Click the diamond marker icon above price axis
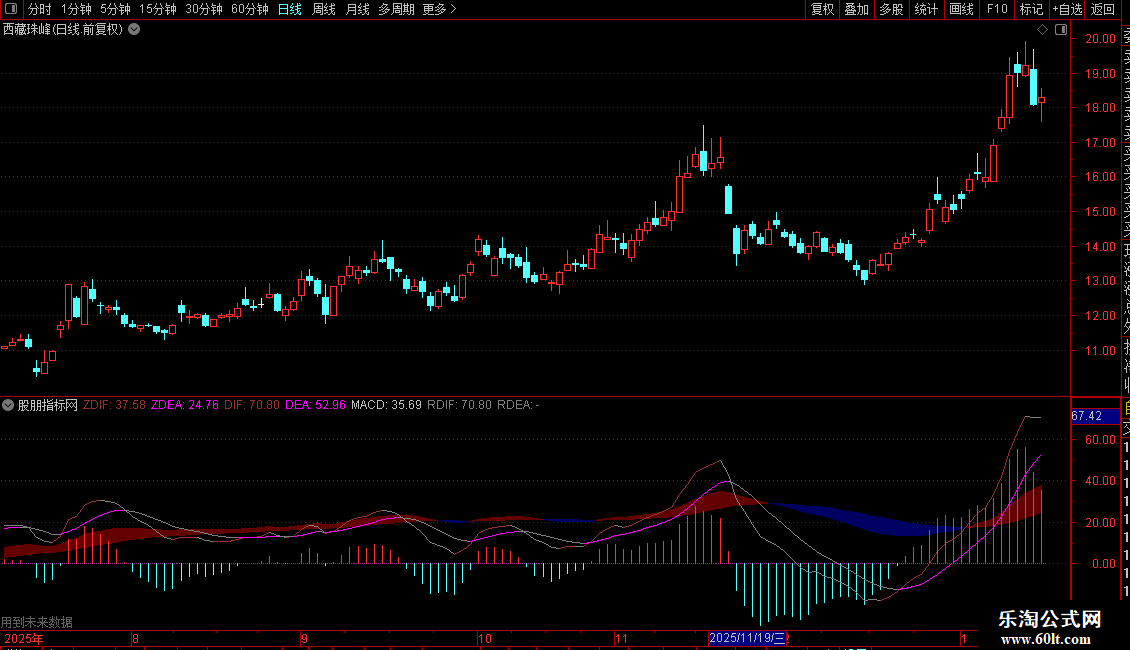 coord(1042,30)
